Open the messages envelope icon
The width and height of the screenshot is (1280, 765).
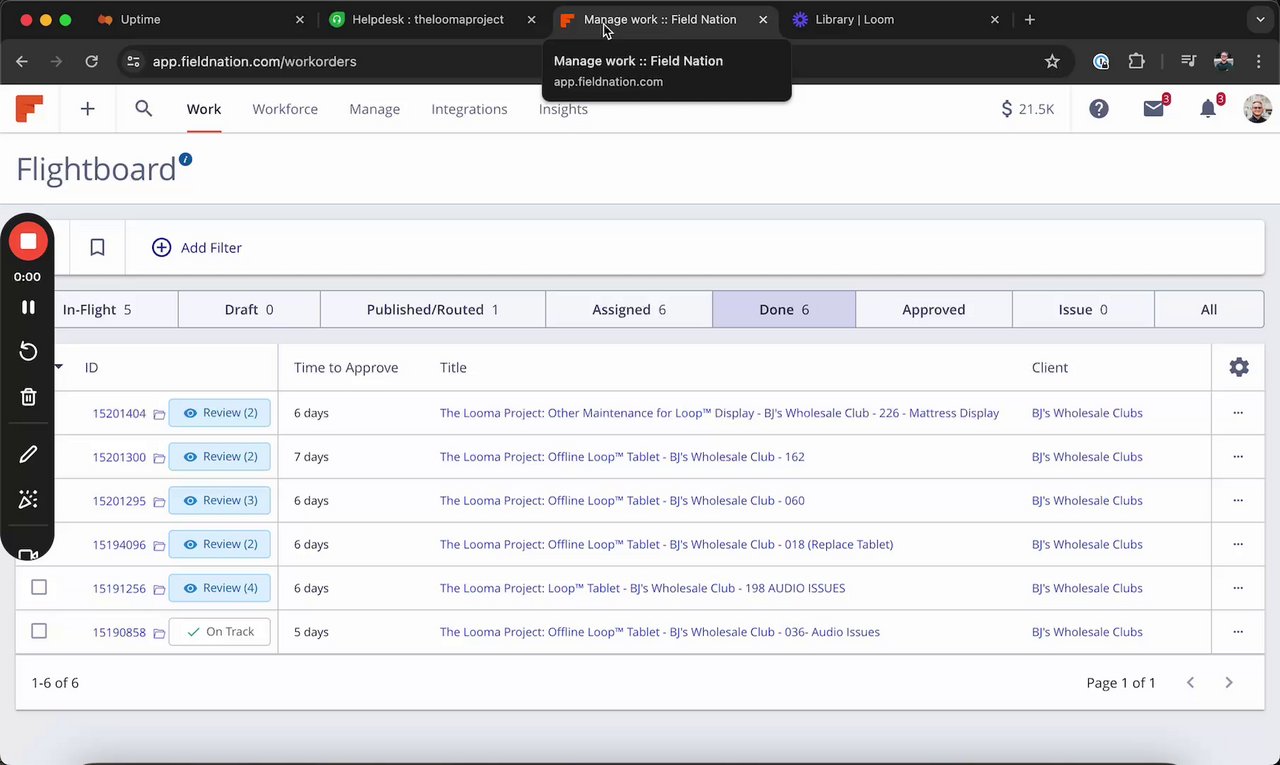tap(1154, 109)
